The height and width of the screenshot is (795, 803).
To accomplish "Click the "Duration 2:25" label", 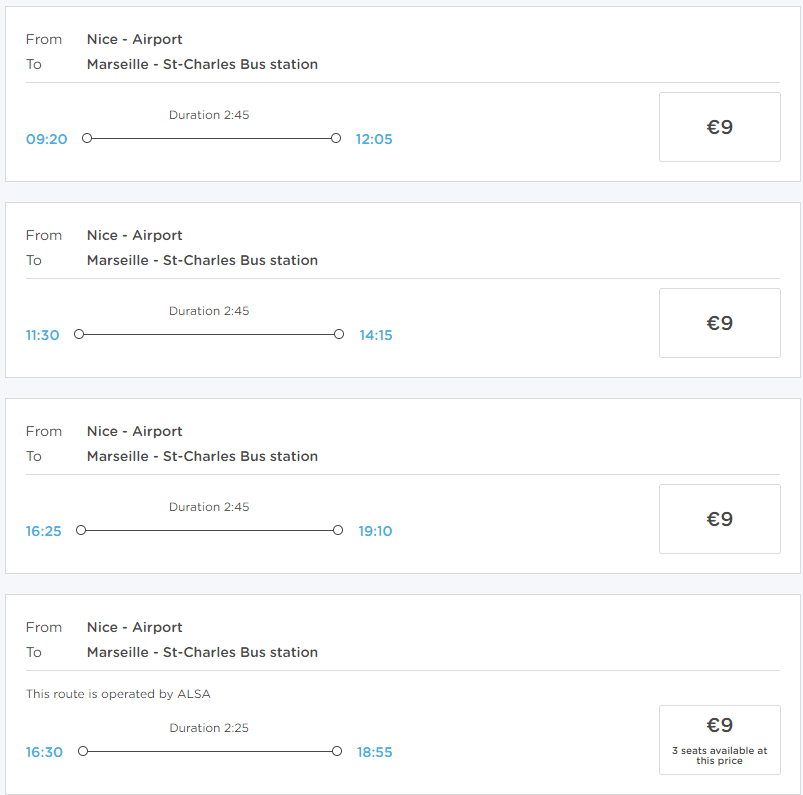I will (x=209, y=728).
